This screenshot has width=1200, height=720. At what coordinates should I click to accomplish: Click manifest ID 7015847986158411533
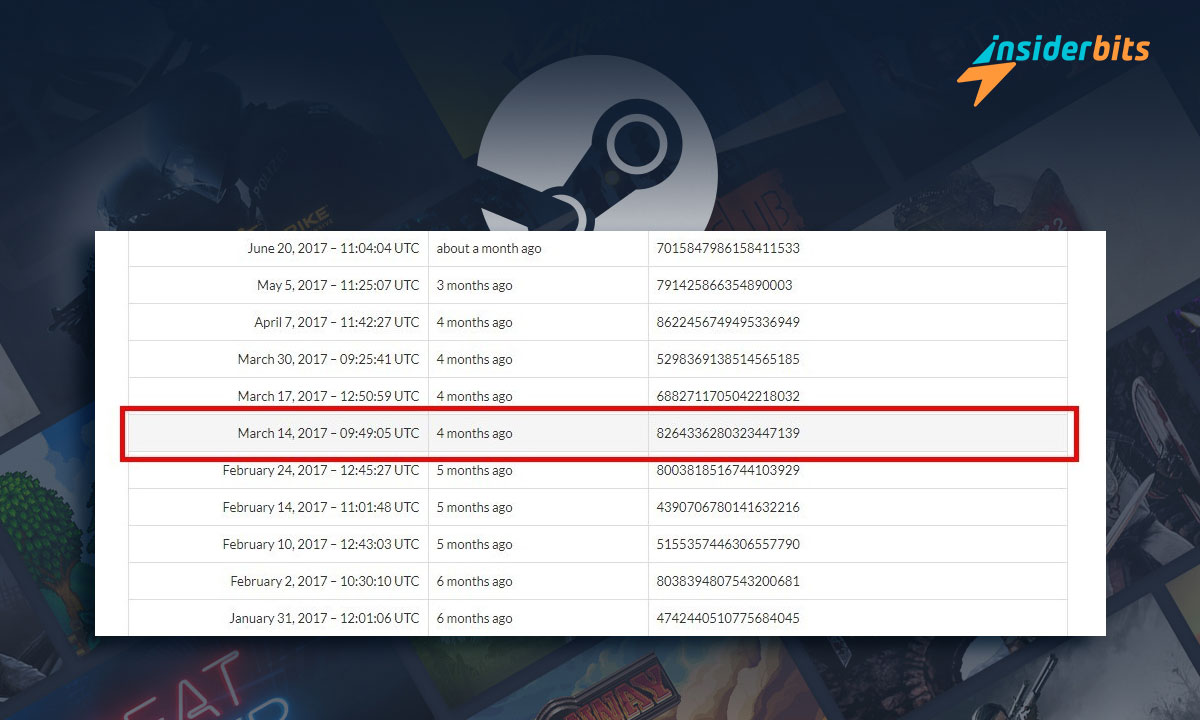pyautogui.click(x=727, y=248)
